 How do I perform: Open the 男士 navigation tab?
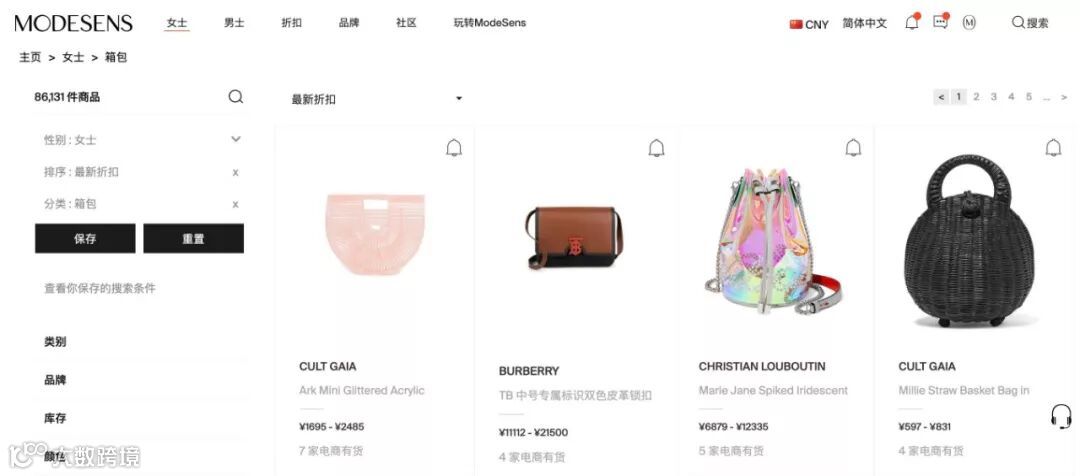[x=234, y=23]
